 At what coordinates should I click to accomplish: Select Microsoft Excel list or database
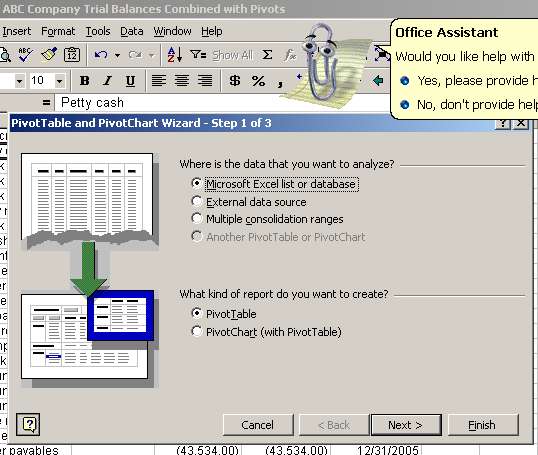[x=275, y=184]
